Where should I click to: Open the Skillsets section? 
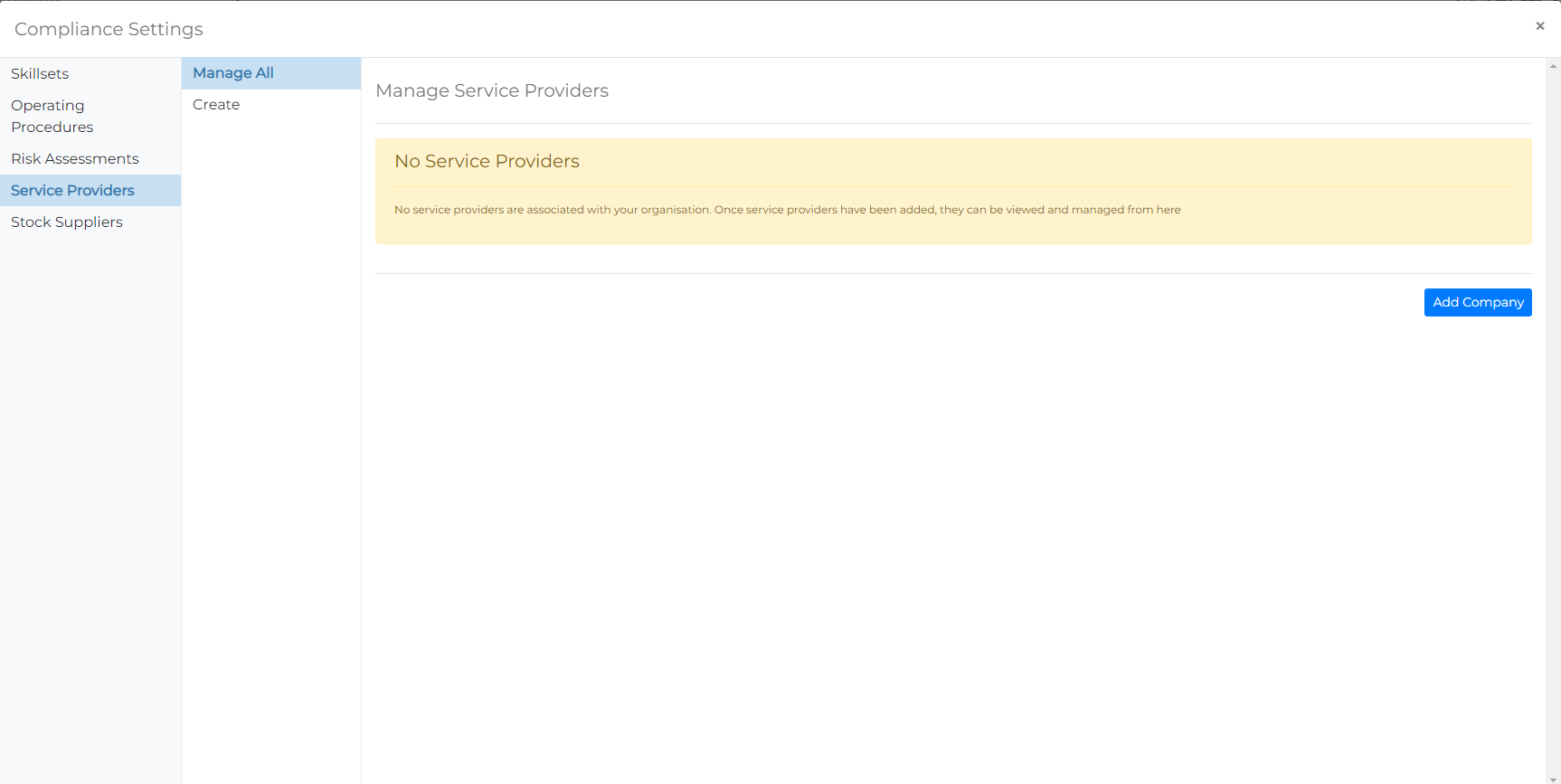[x=40, y=74]
